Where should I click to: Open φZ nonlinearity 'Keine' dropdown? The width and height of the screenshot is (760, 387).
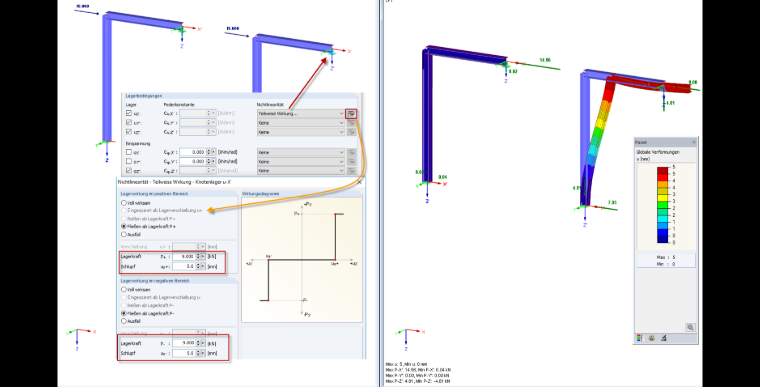click(301, 171)
